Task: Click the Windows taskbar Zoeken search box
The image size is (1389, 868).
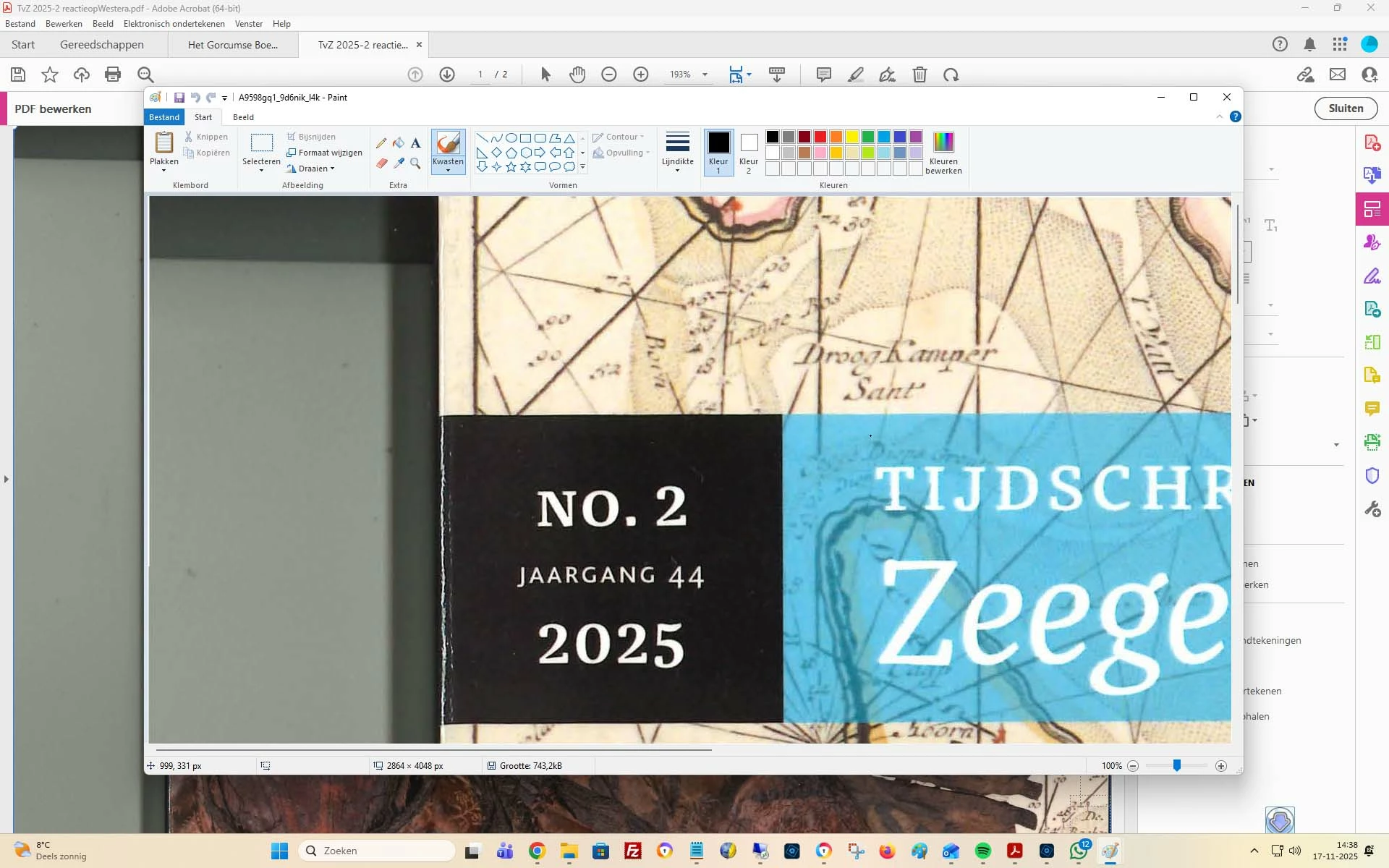Action: click(376, 851)
